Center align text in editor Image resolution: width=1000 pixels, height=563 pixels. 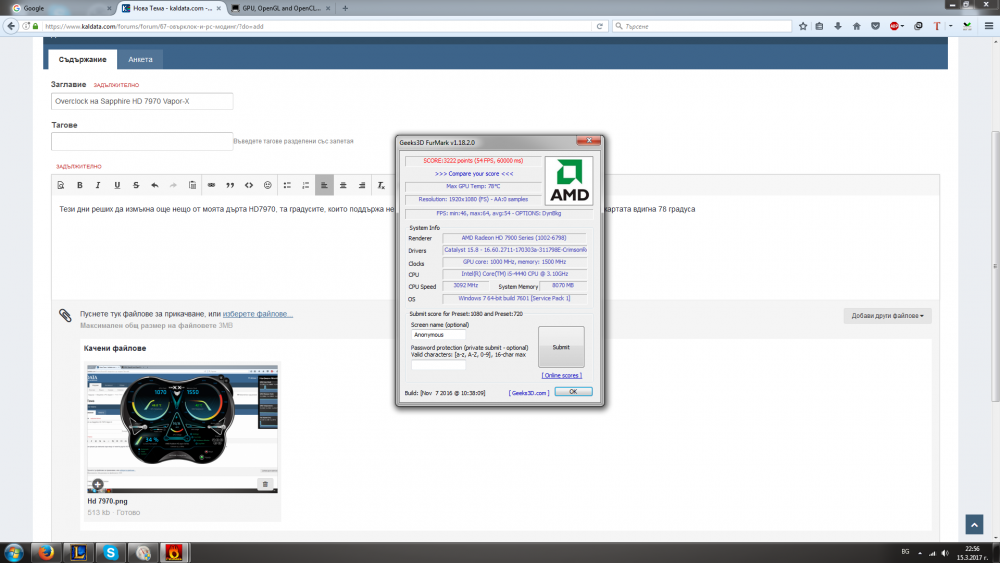click(x=343, y=186)
